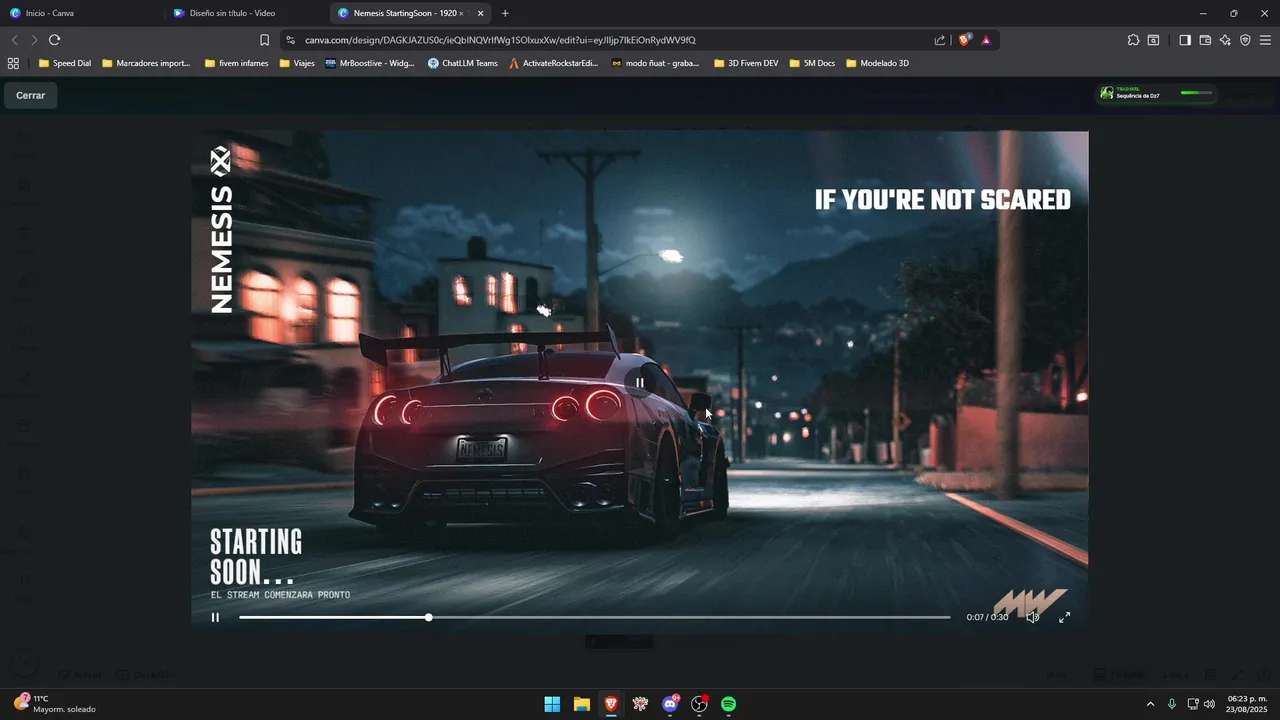Open the Windows Start menu

552,704
